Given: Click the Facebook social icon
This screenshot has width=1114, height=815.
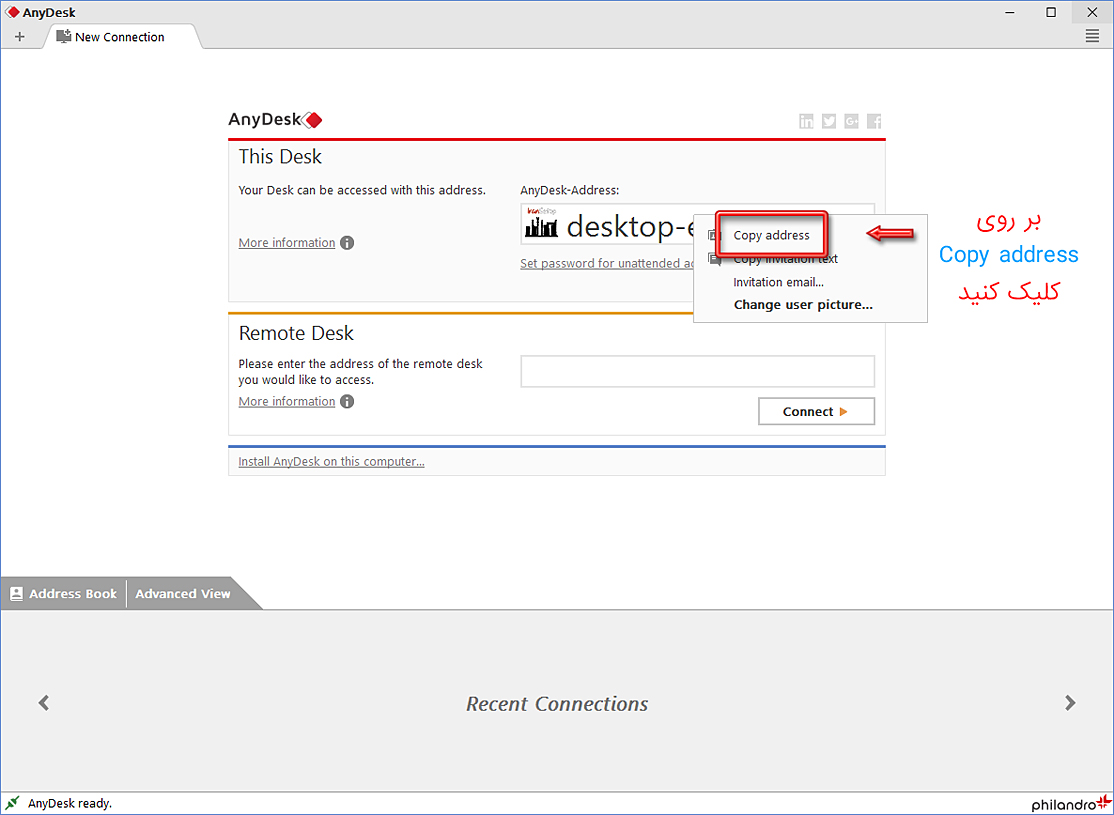Looking at the screenshot, I should click(x=874, y=121).
